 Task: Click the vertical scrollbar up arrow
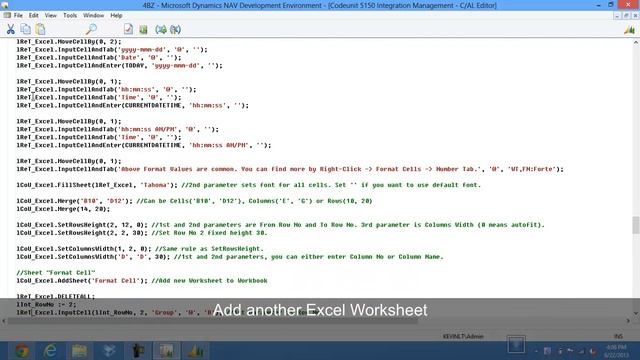coord(636,42)
